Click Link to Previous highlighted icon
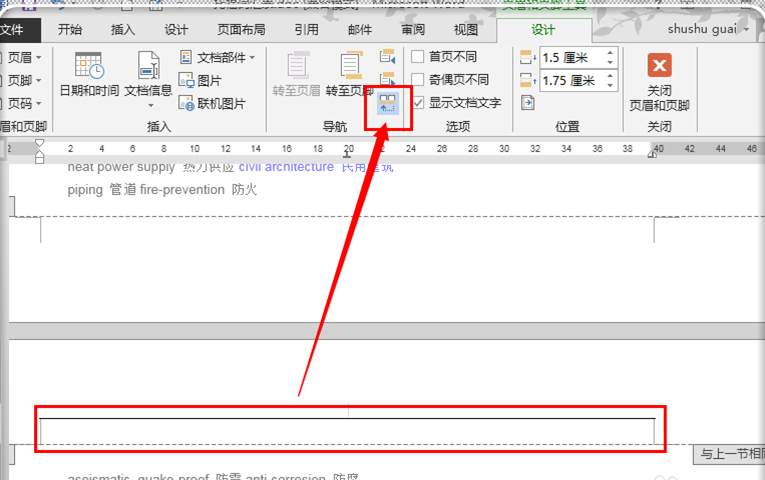765x480 pixels. (388, 103)
